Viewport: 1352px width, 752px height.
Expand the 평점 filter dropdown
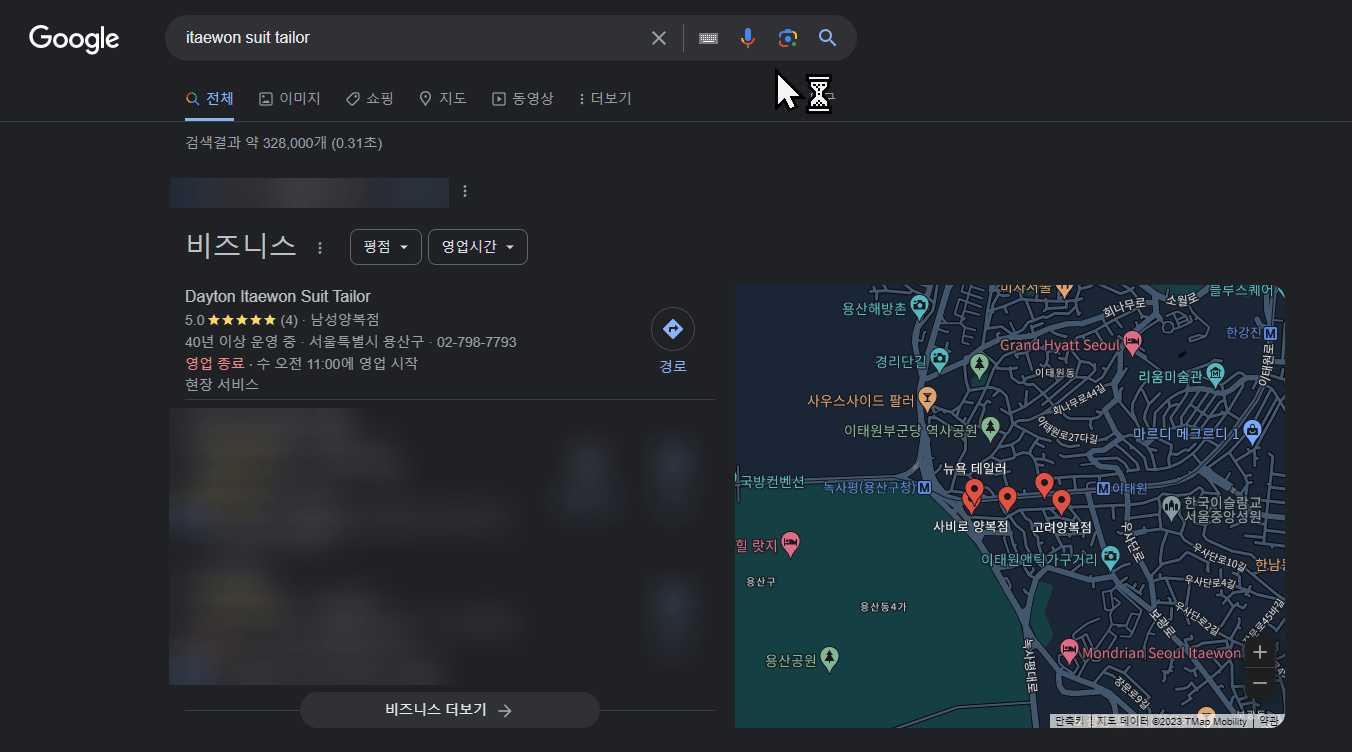386,247
